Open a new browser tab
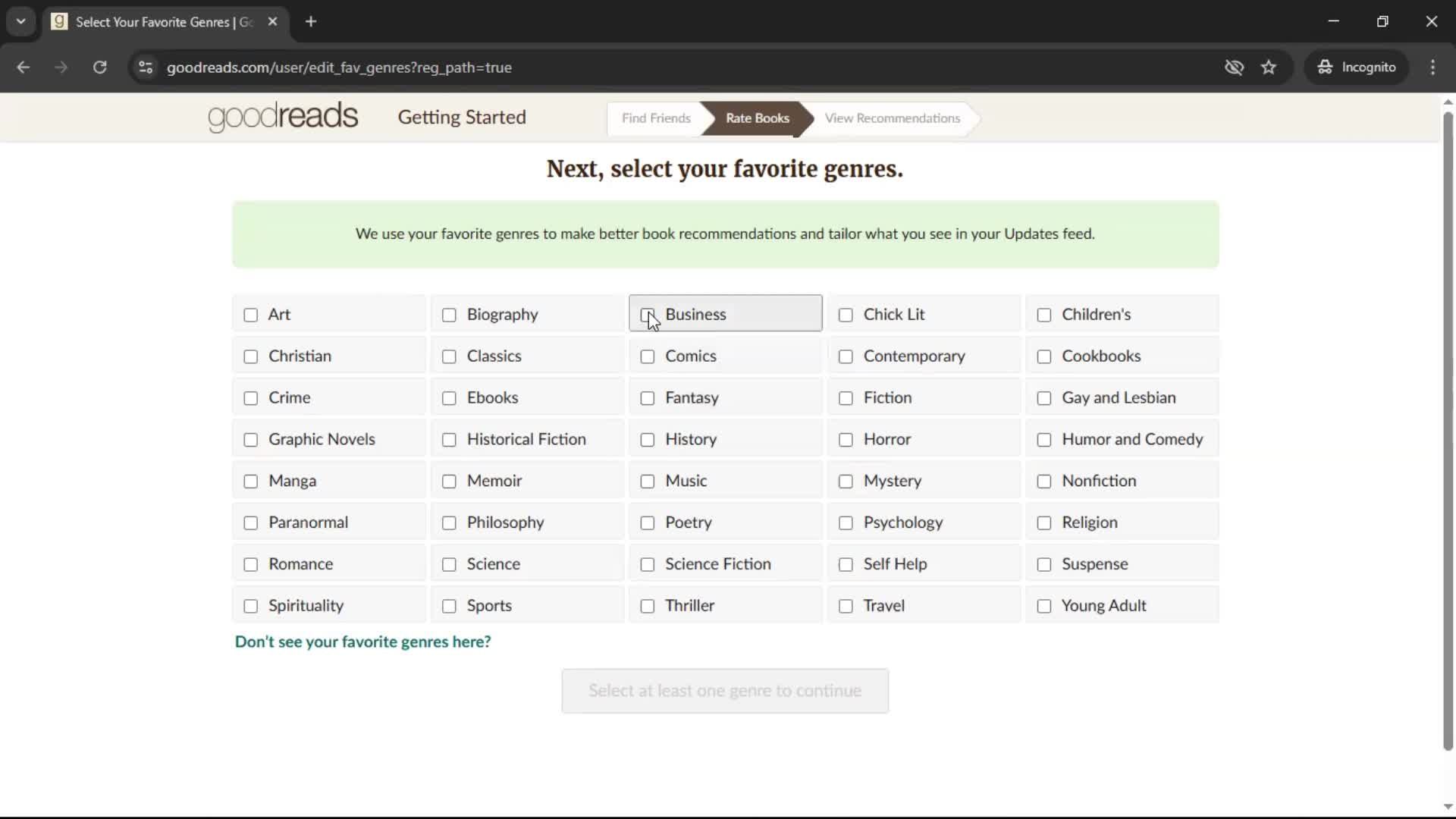Image resolution: width=1456 pixels, height=819 pixels. [311, 21]
